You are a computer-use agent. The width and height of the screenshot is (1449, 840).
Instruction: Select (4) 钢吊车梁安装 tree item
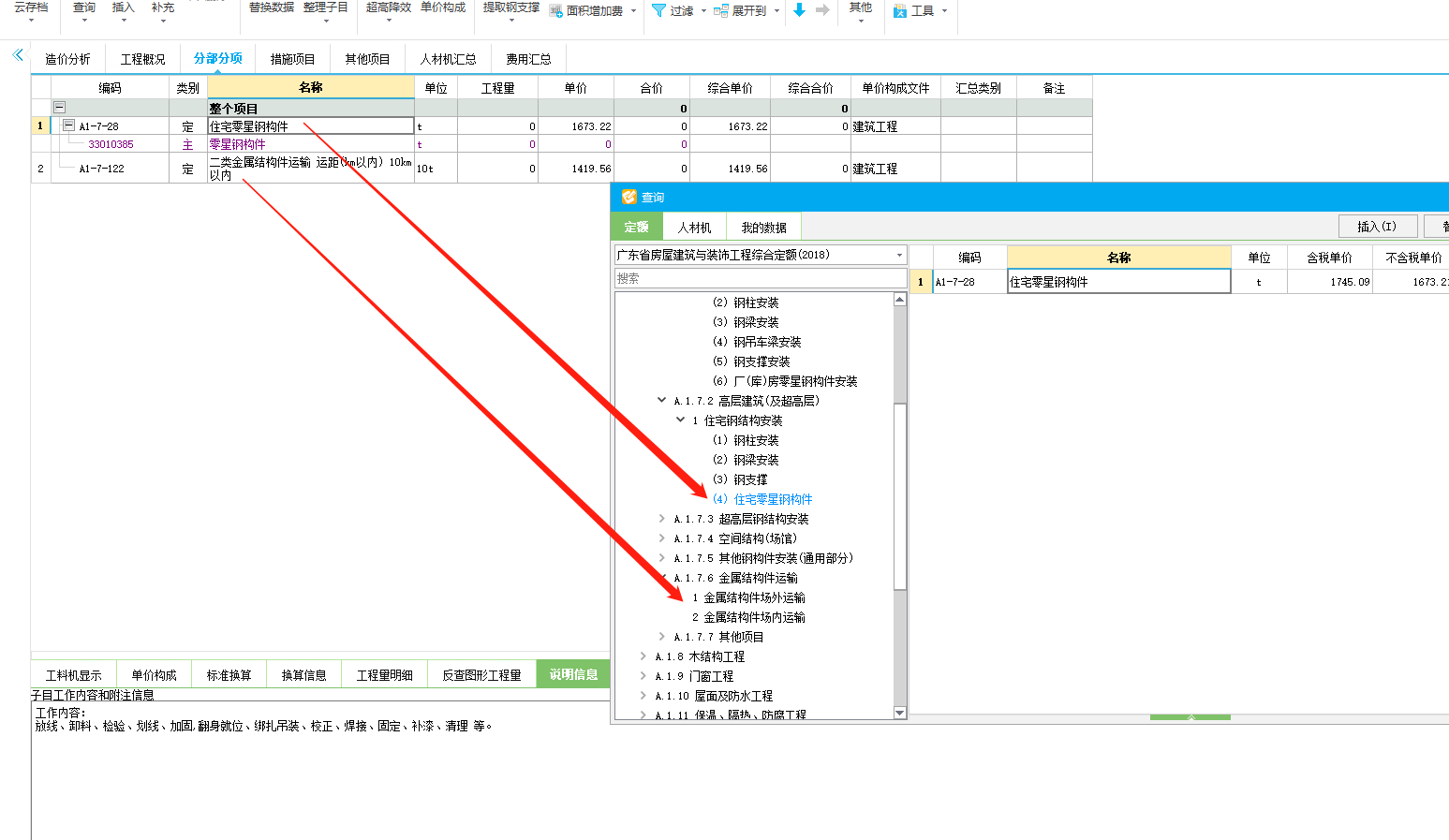point(757,342)
